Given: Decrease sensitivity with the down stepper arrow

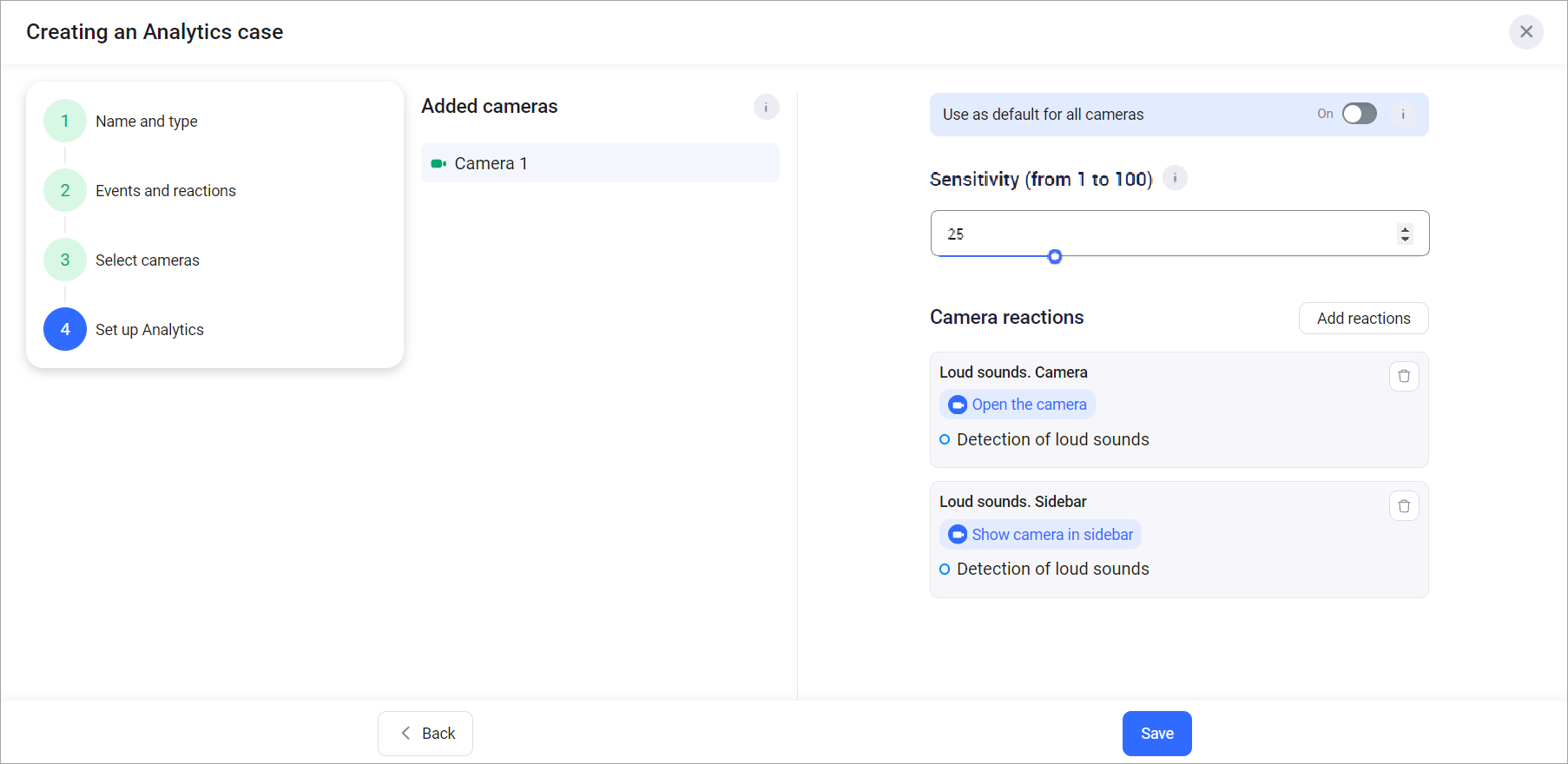Looking at the screenshot, I should point(1405,239).
